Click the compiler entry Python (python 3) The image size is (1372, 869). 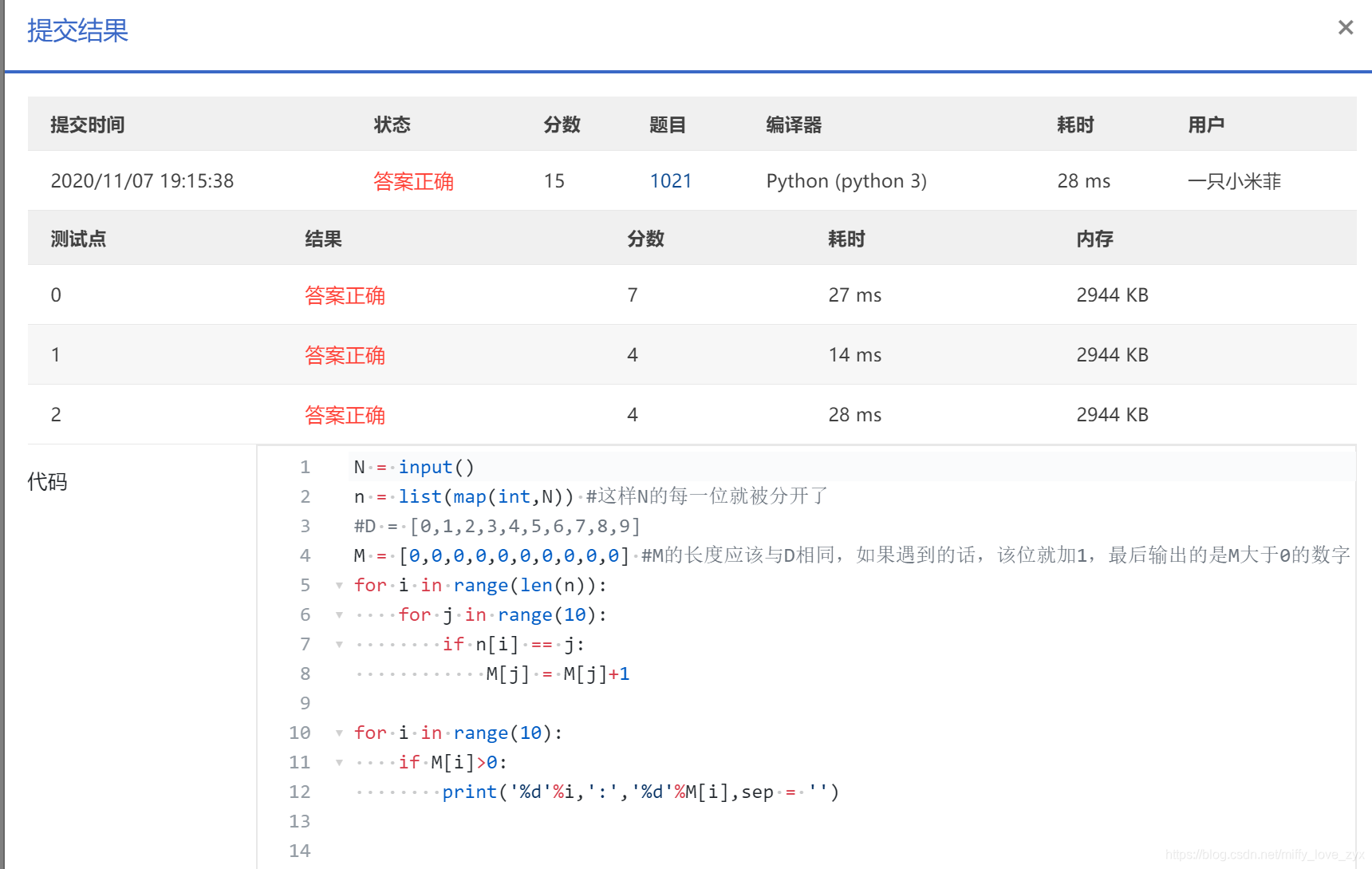(x=846, y=180)
